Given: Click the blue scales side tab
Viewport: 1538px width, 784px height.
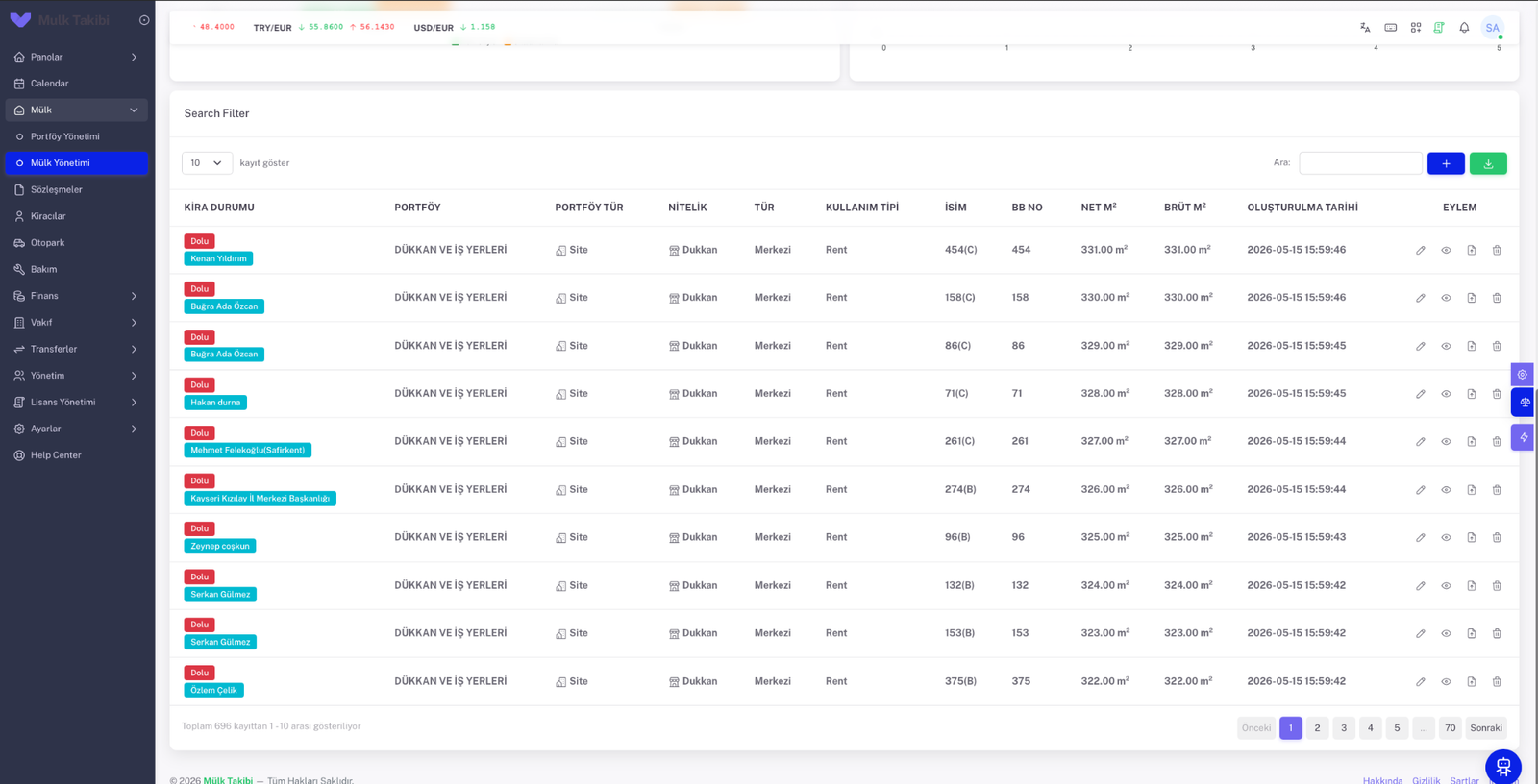Looking at the screenshot, I should [x=1524, y=403].
